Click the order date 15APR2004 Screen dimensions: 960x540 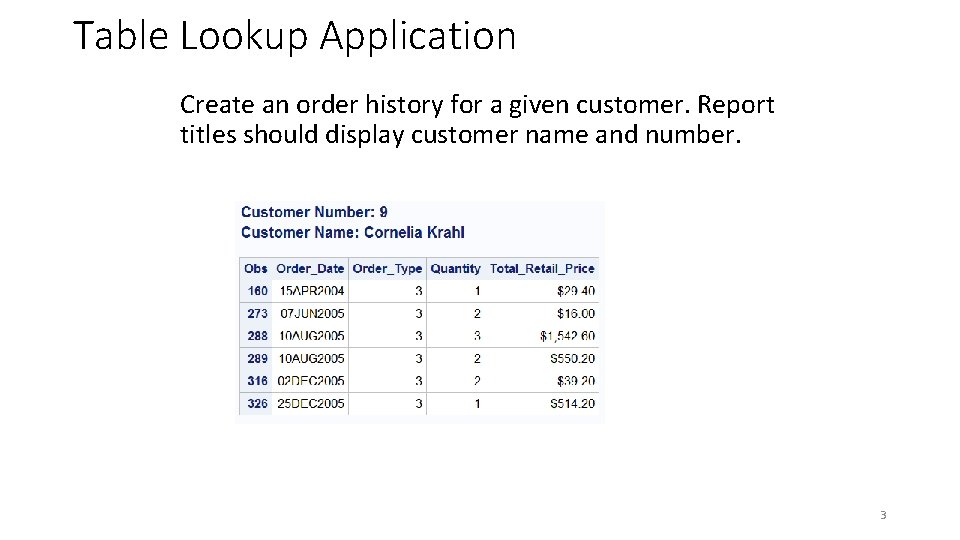pyautogui.click(x=312, y=291)
